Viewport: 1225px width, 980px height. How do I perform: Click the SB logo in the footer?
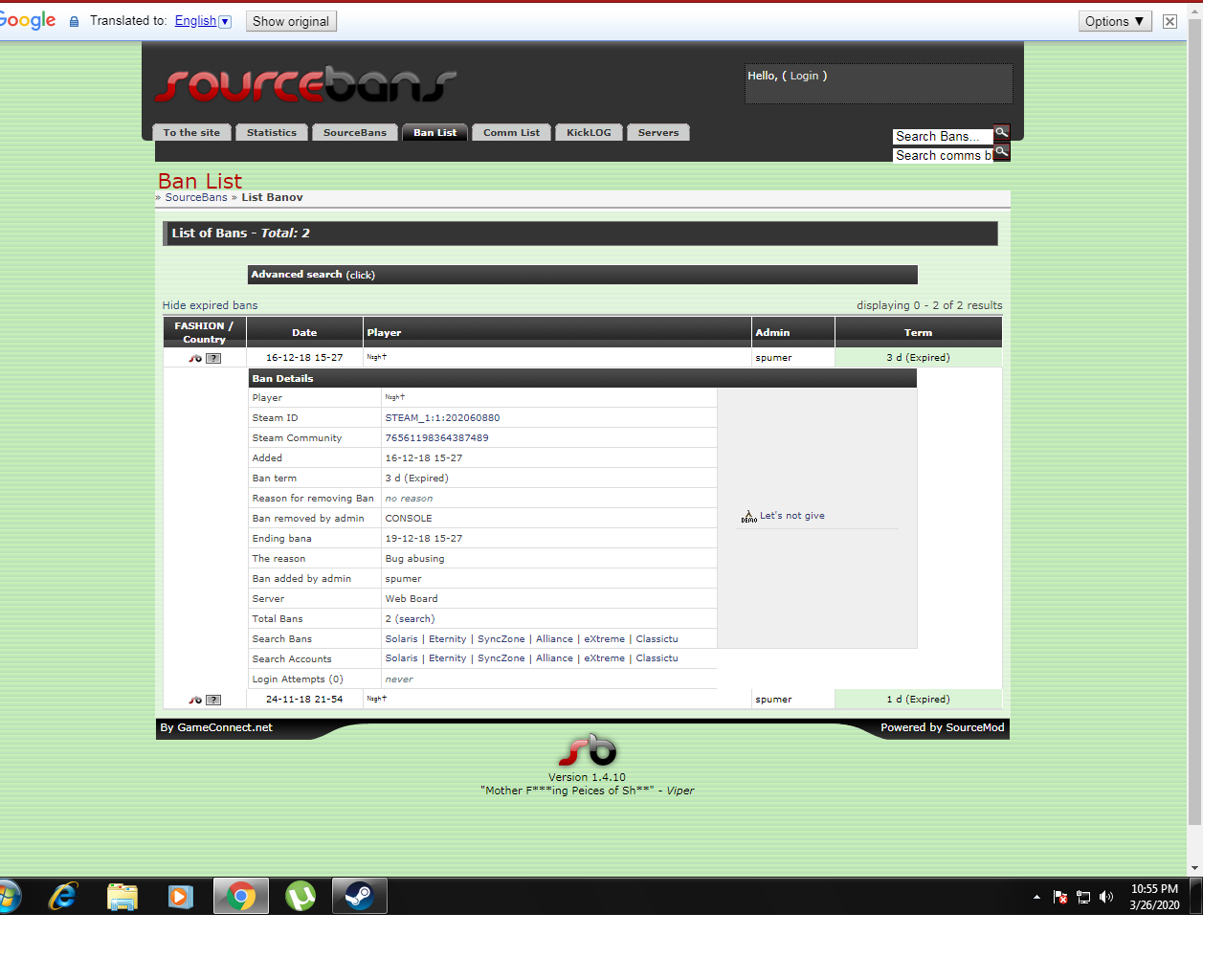pyautogui.click(x=588, y=750)
